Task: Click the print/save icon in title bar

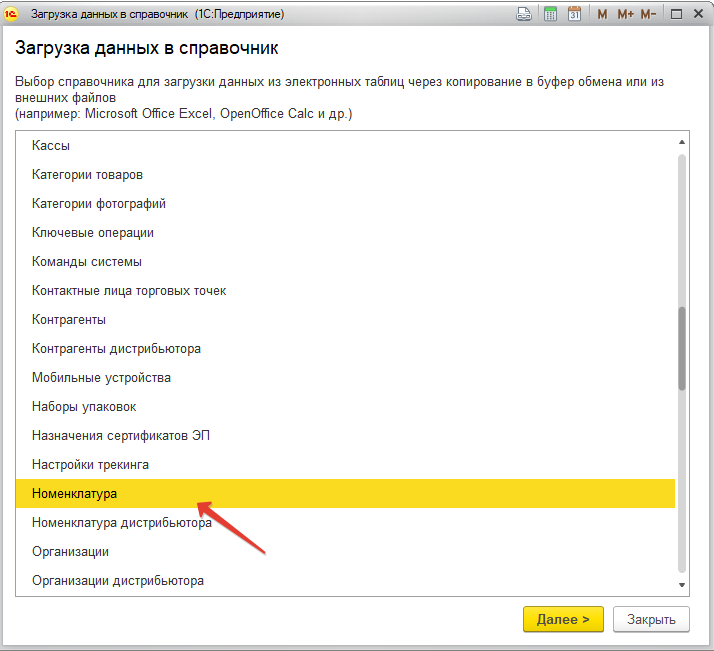Action: coord(524,14)
